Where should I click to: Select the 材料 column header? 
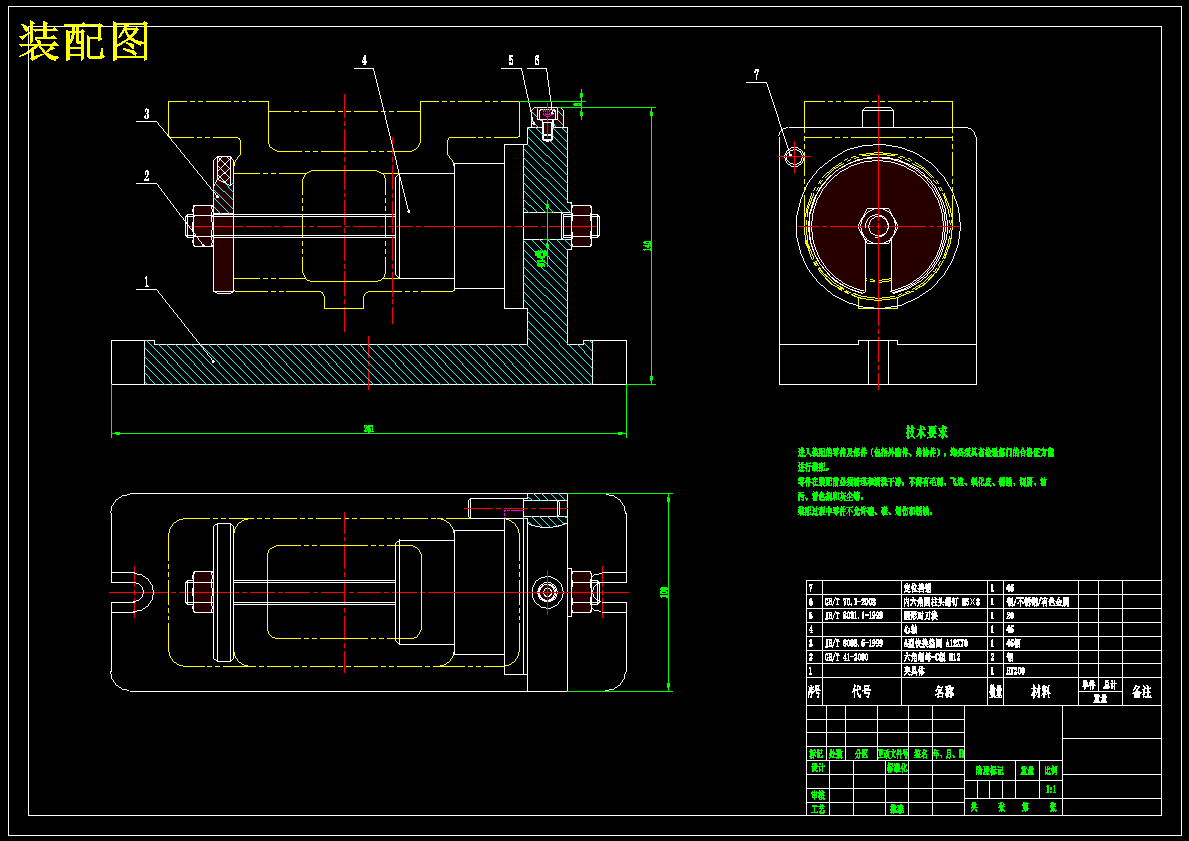point(1040,692)
